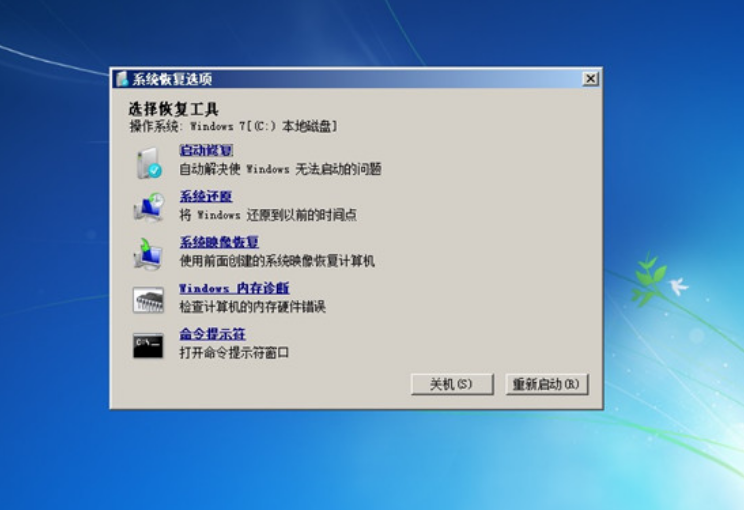Click the 选择恢复工具 heading
The image size is (744, 510).
coord(174,109)
